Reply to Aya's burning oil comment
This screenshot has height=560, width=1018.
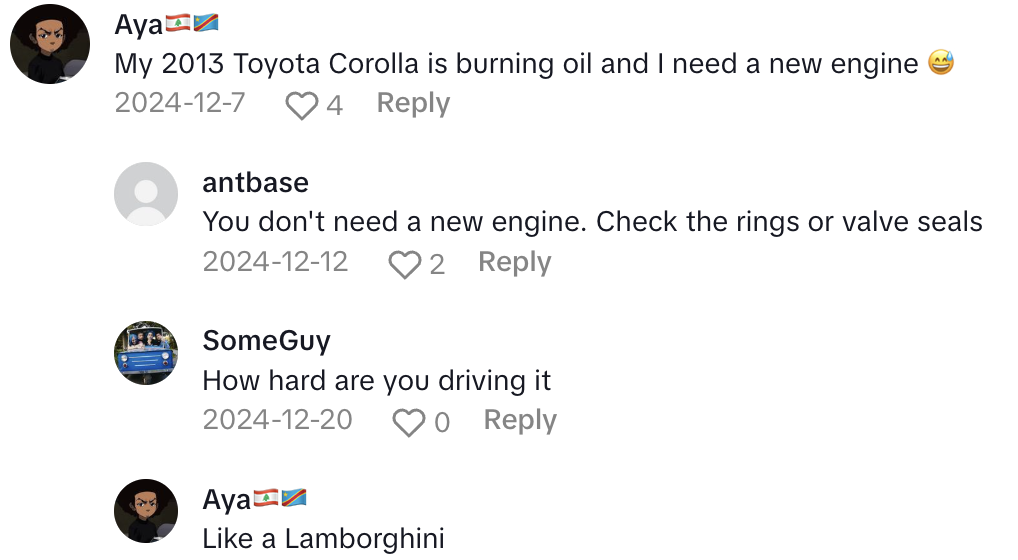(x=413, y=103)
